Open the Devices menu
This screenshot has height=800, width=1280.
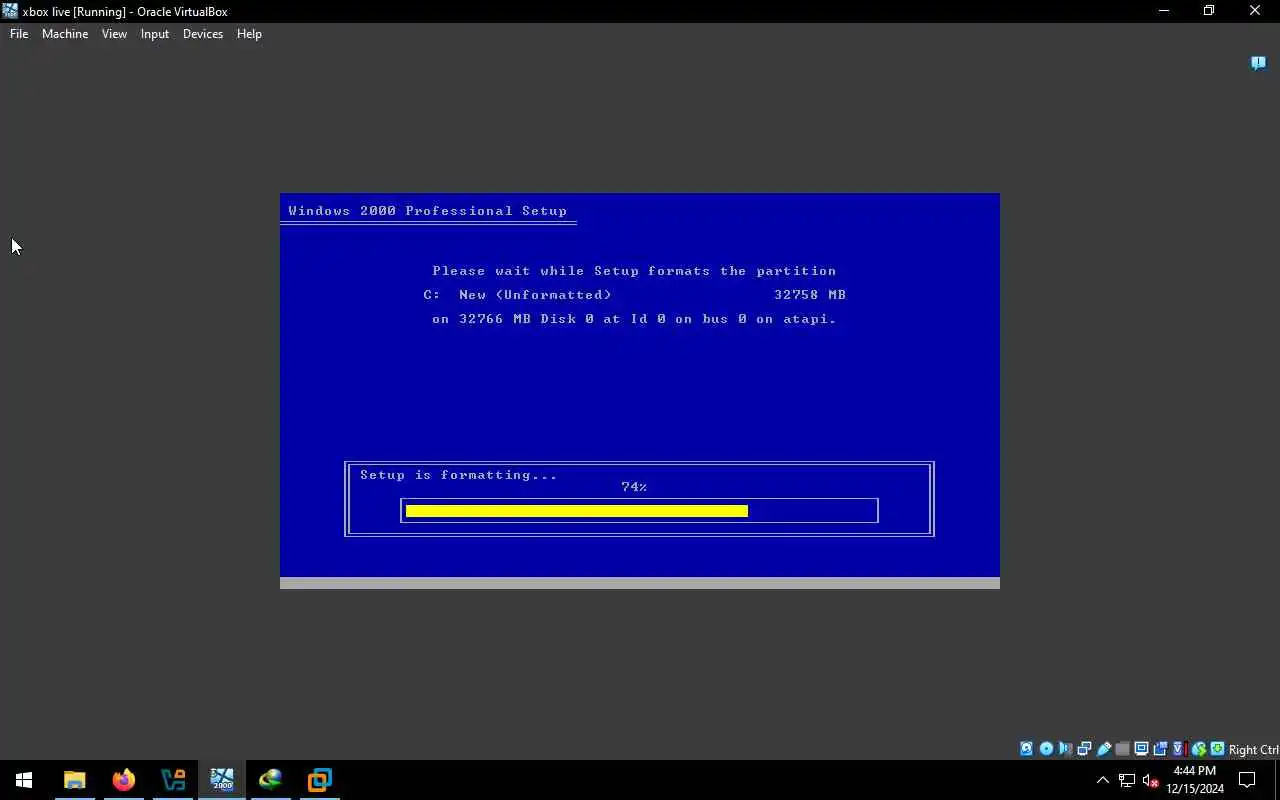click(203, 34)
